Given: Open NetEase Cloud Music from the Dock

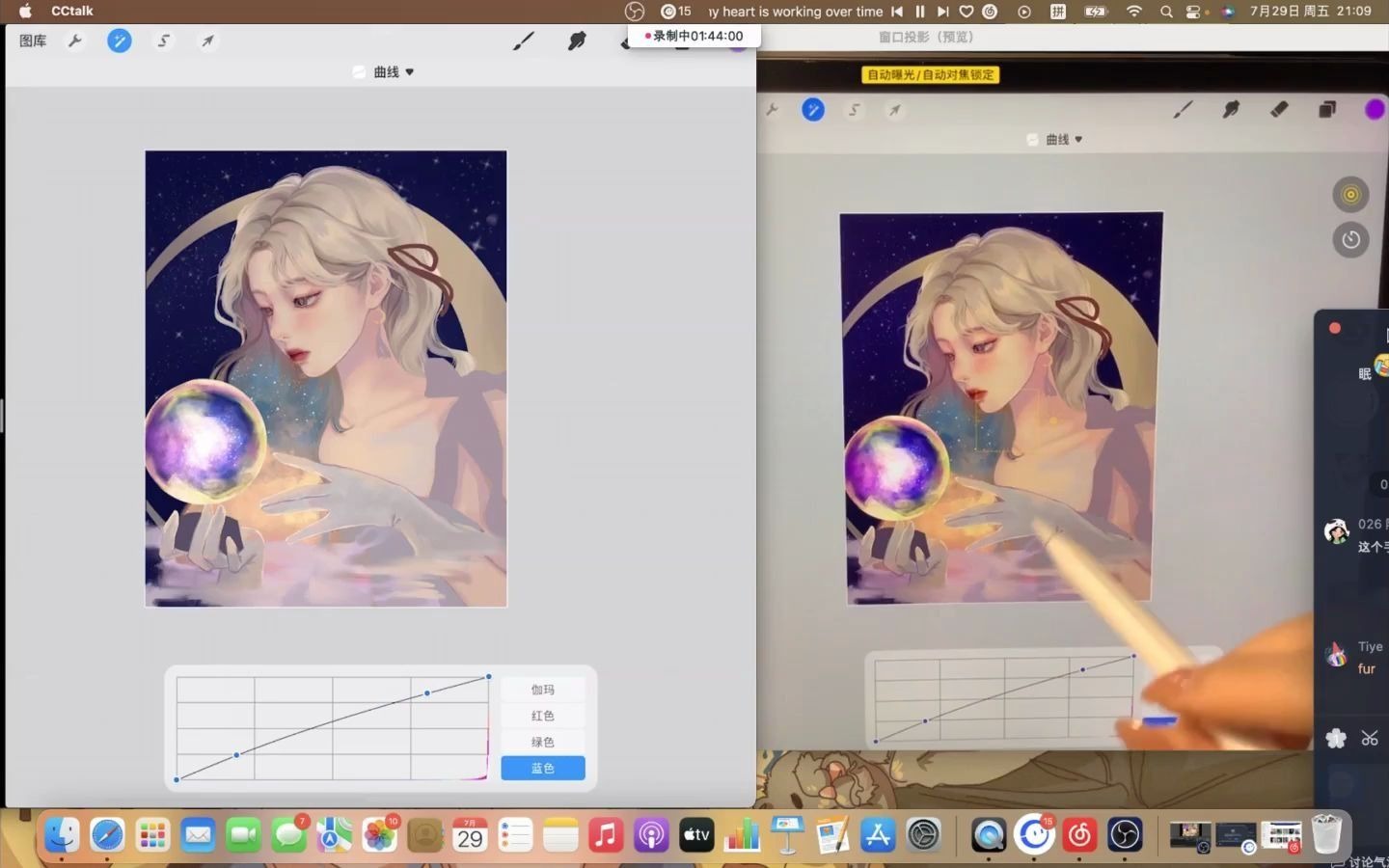Looking at the screenshot, I should coord(1079,835).
